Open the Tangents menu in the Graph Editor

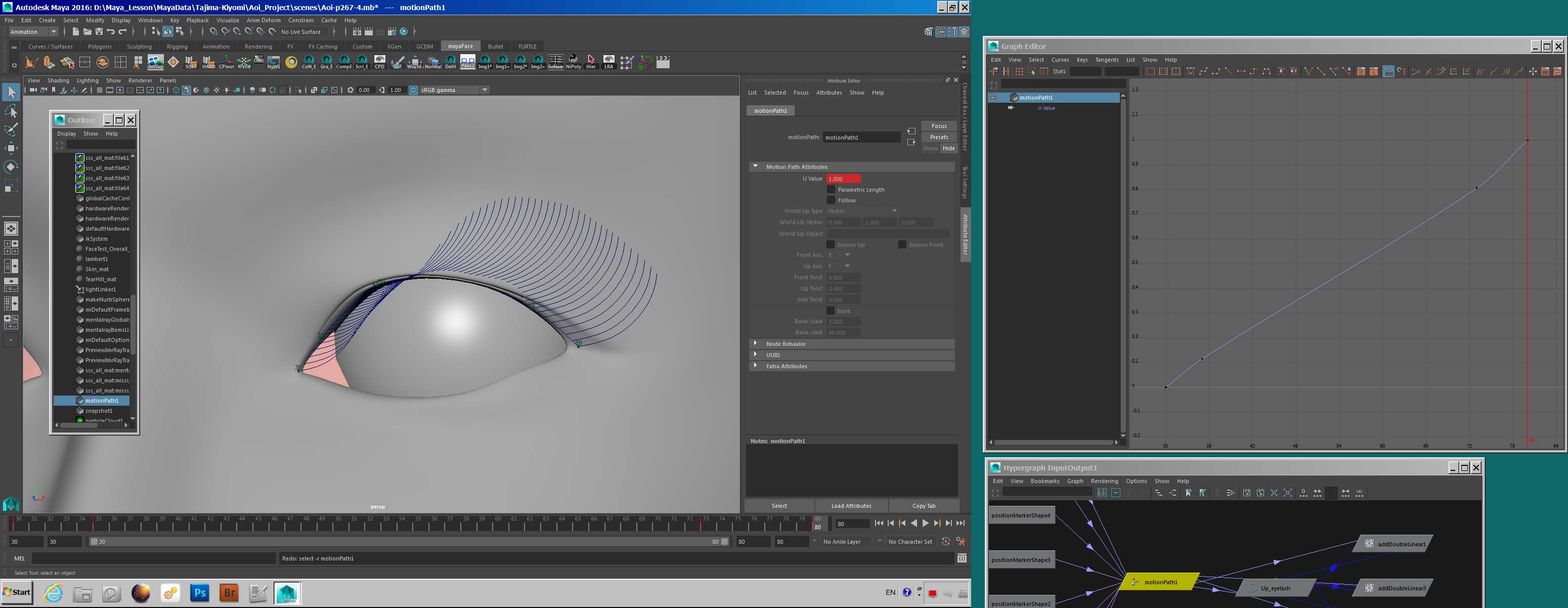[1106, 60]
